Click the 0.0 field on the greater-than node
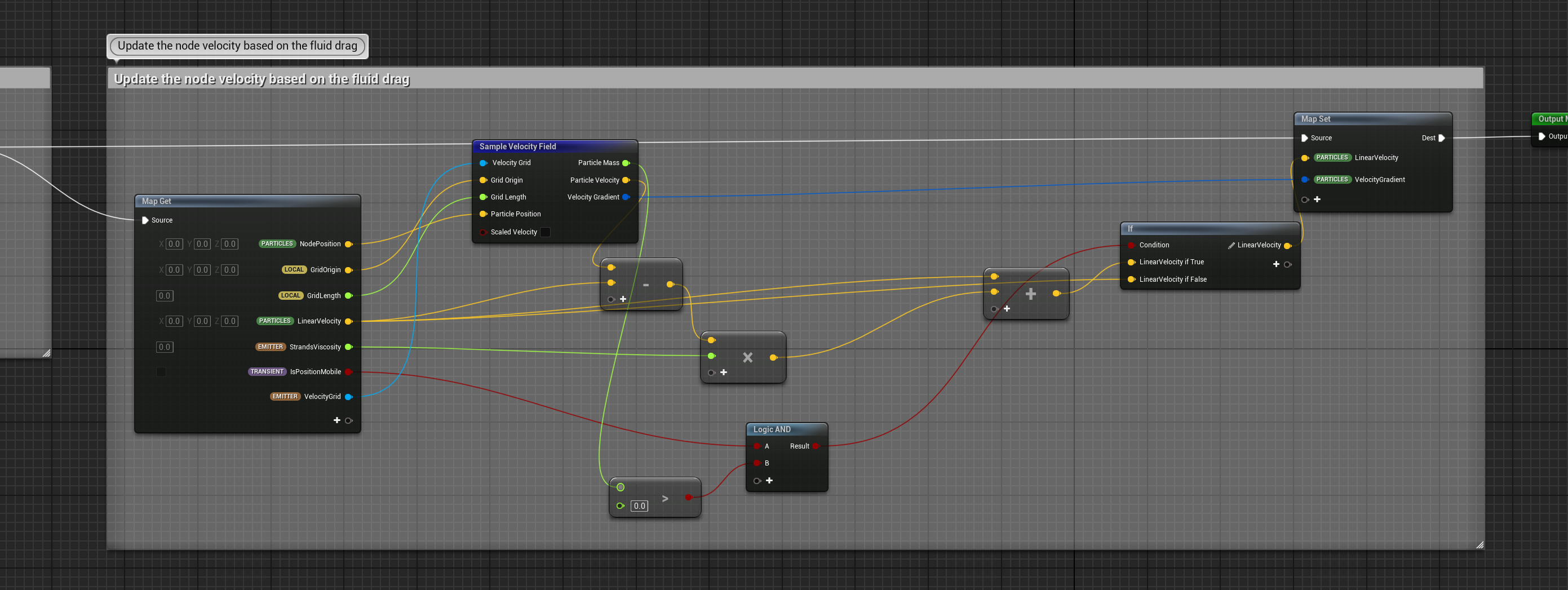 click(x=639, y=506)
